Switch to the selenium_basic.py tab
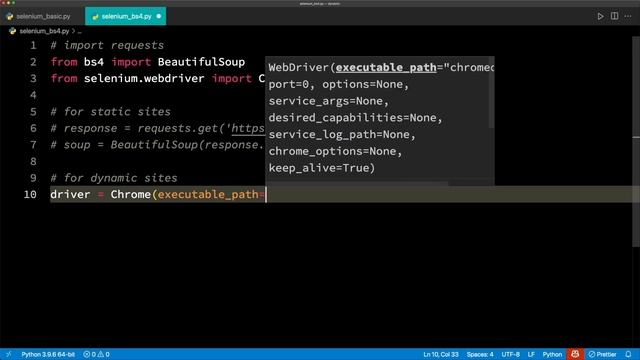This screenshot has height=360, width=640. [43, 16]
